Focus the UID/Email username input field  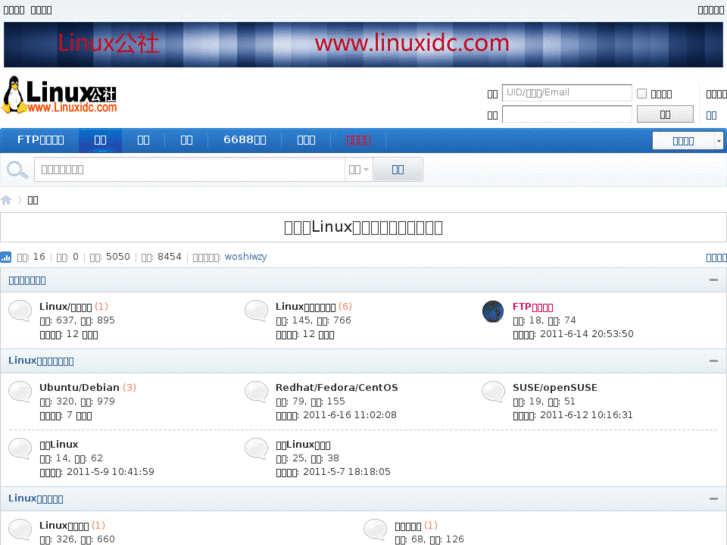pyautogui.click(x=567, y=93)
